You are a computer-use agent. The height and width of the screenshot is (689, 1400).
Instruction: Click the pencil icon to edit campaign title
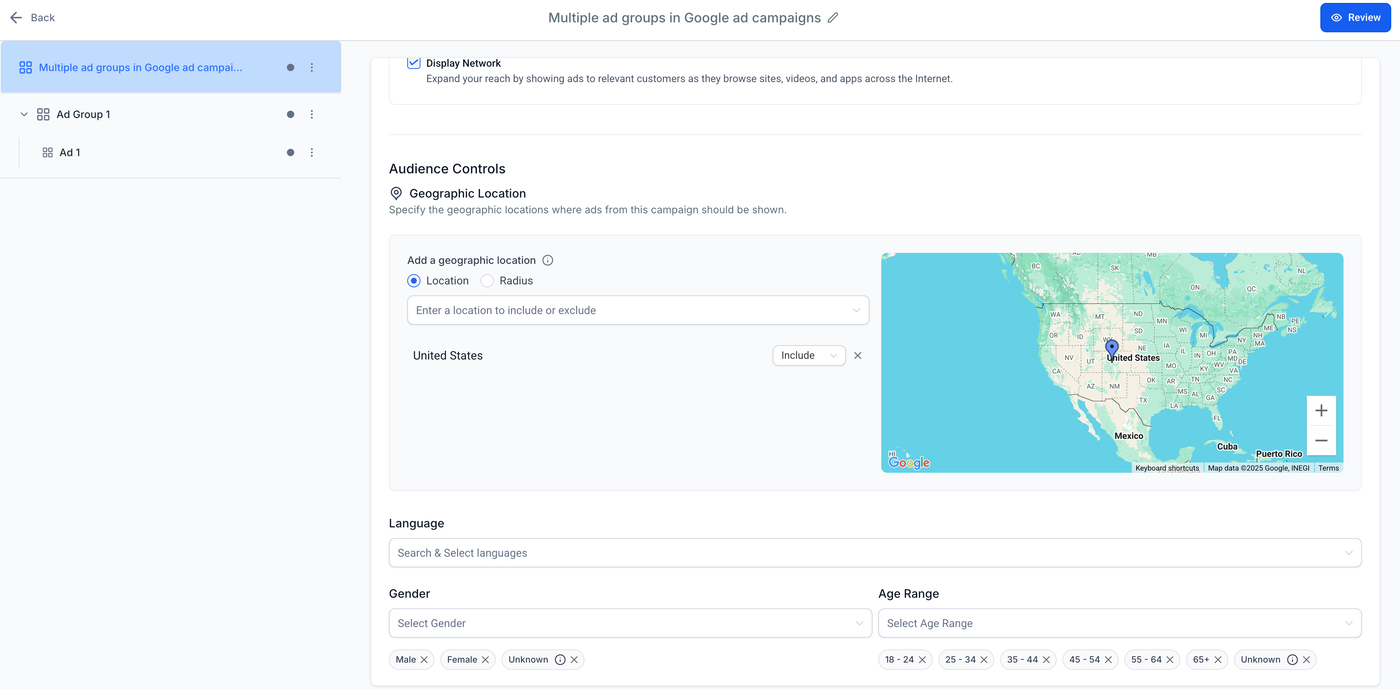coord(833,18)
